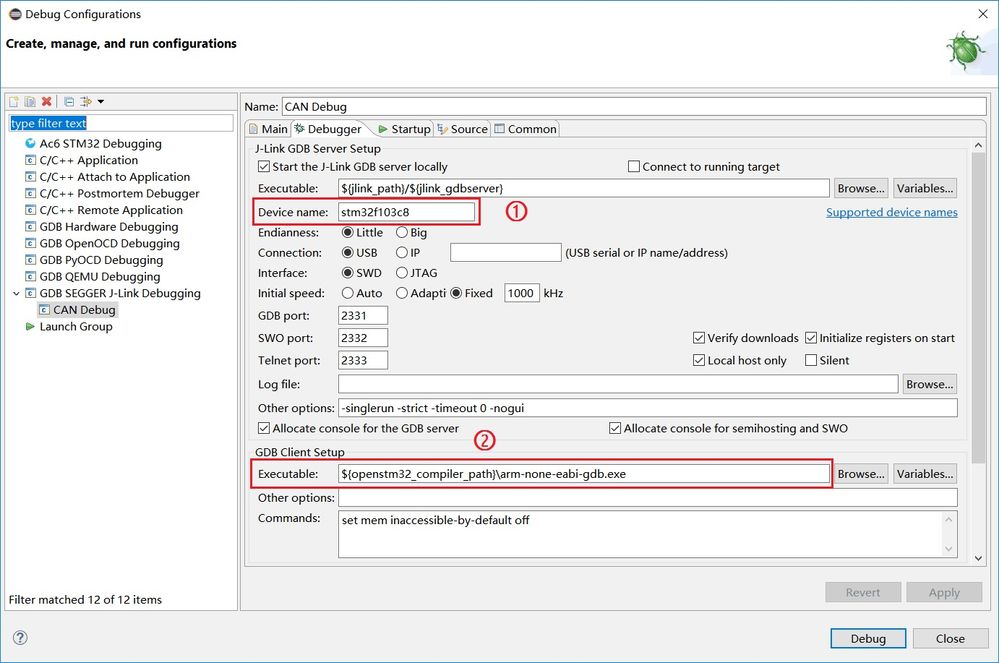Select GDB QEMU Debugging item

click(x=99, y=276)
